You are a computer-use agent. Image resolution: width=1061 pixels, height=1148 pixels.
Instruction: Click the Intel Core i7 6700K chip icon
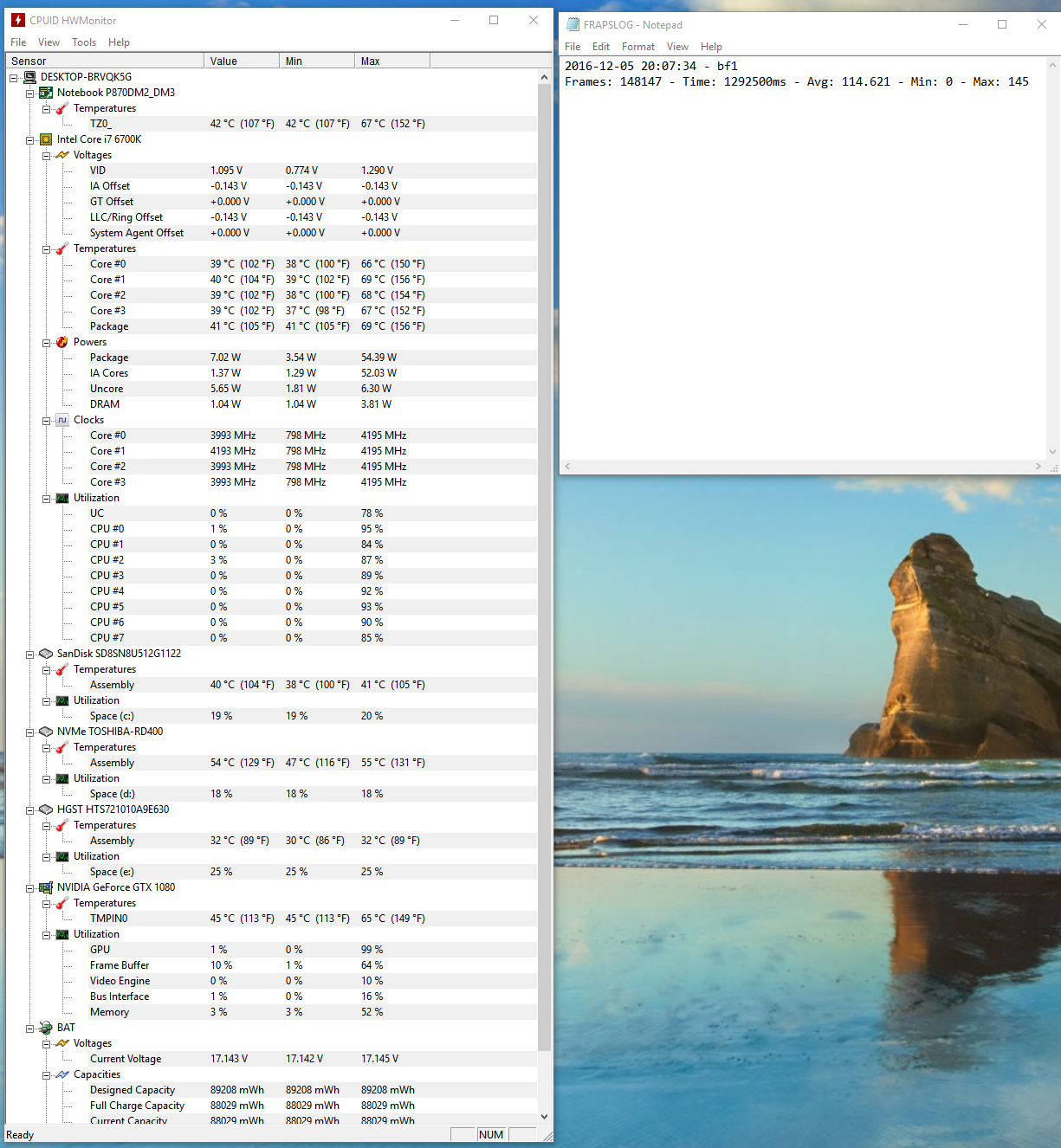click(x=46, y=139)
